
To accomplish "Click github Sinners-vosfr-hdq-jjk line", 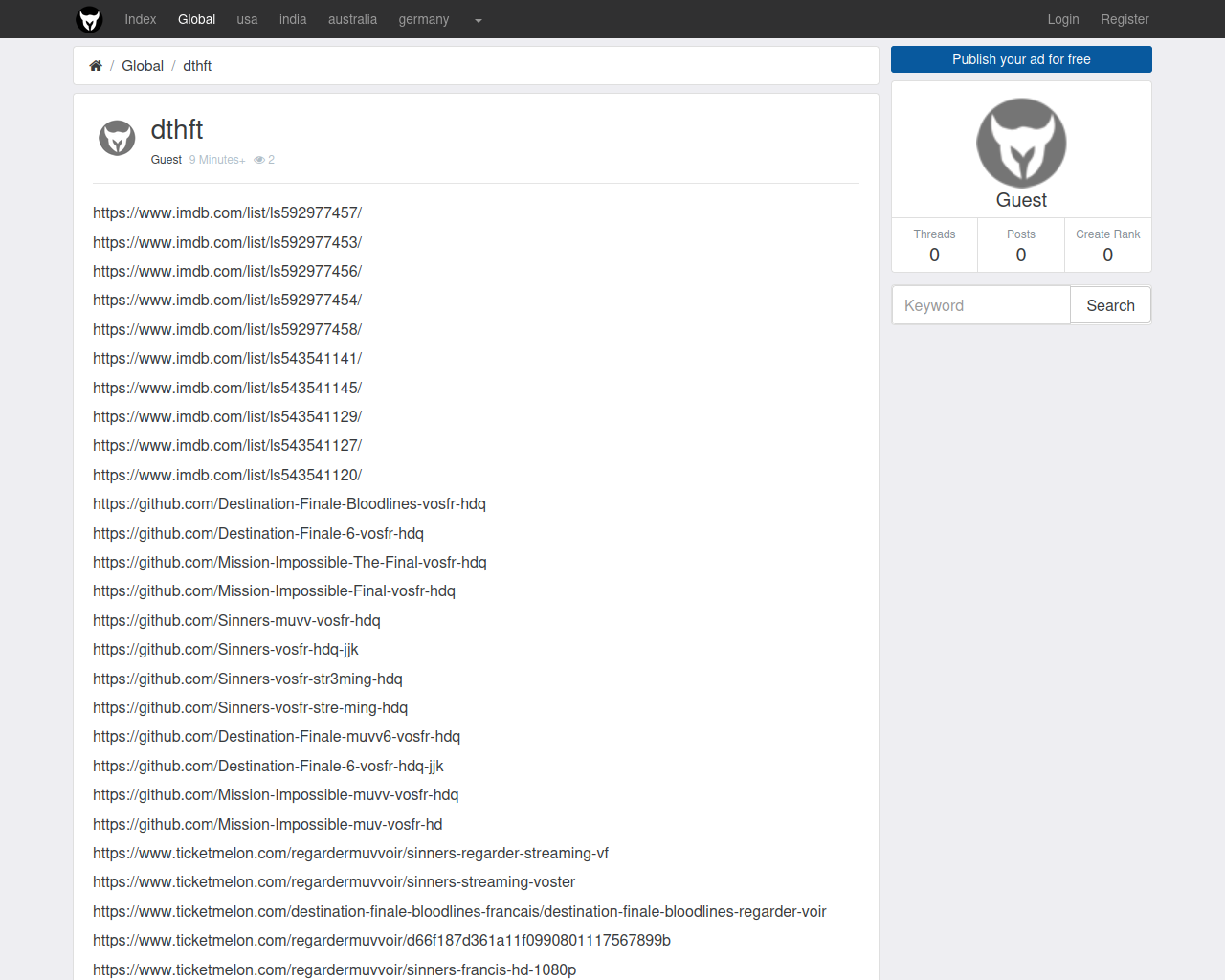I will click(226, 649).
